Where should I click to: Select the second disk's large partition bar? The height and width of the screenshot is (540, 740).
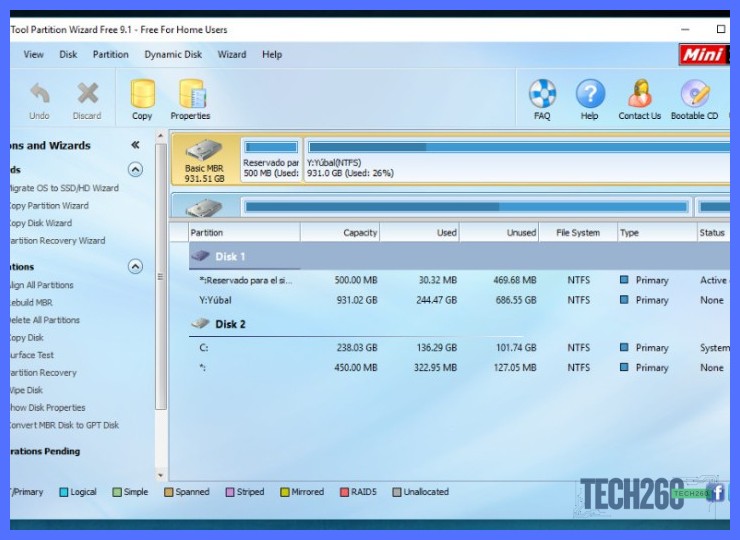pyautogui.click(x=467, y=207)
